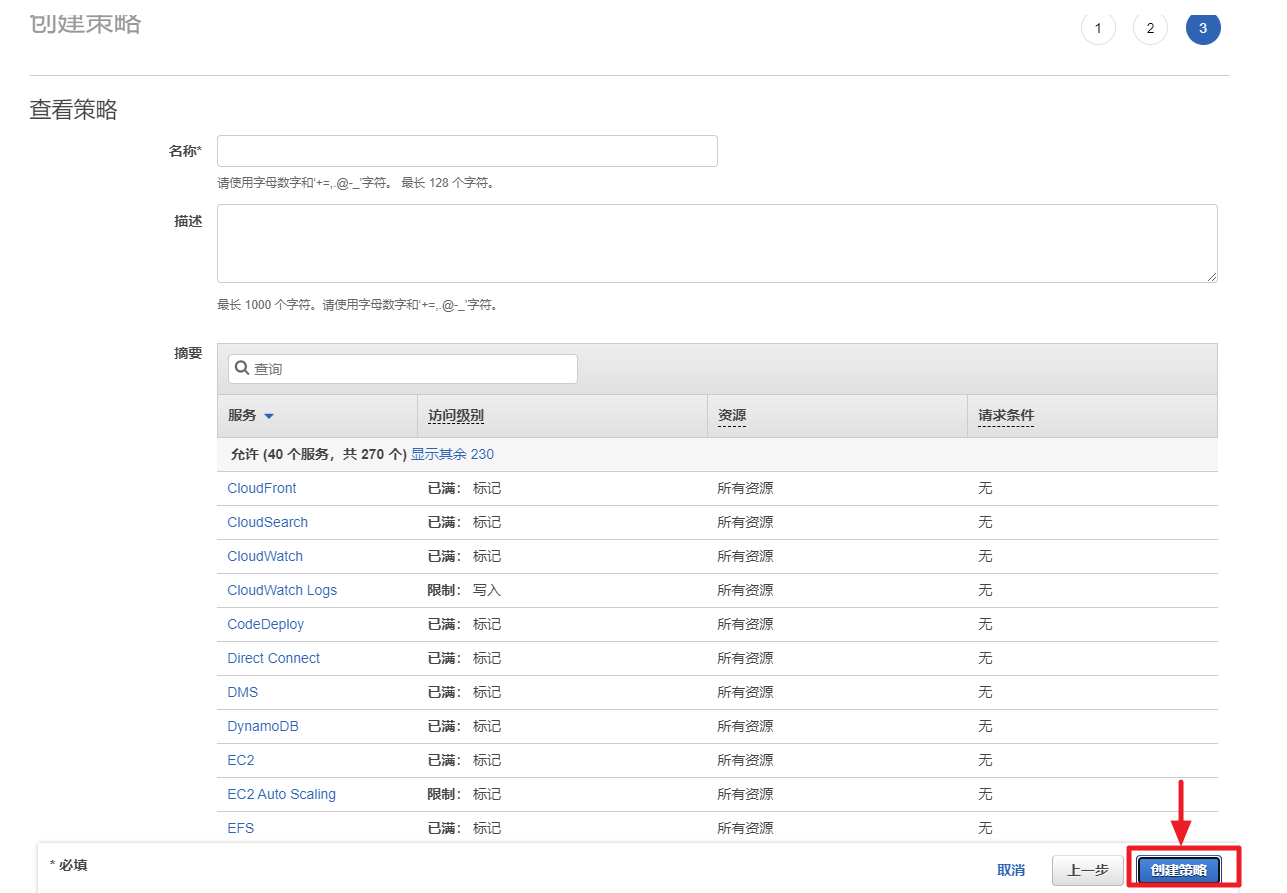The height and width of the screenshot is (893, 1287).
Task: Sort by the 服务 column arrow
Action: (x=268, y=416)
